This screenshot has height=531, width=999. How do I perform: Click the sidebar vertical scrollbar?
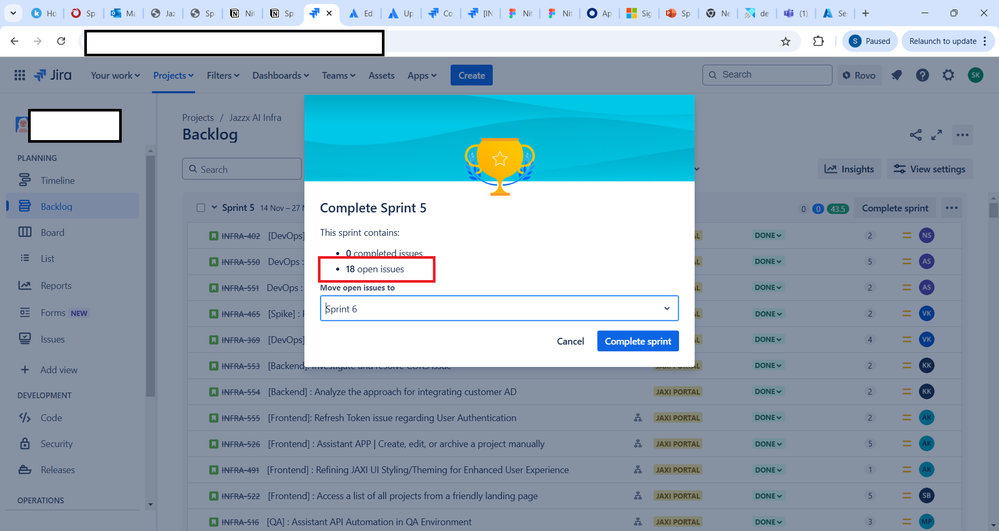pos(150,274)
